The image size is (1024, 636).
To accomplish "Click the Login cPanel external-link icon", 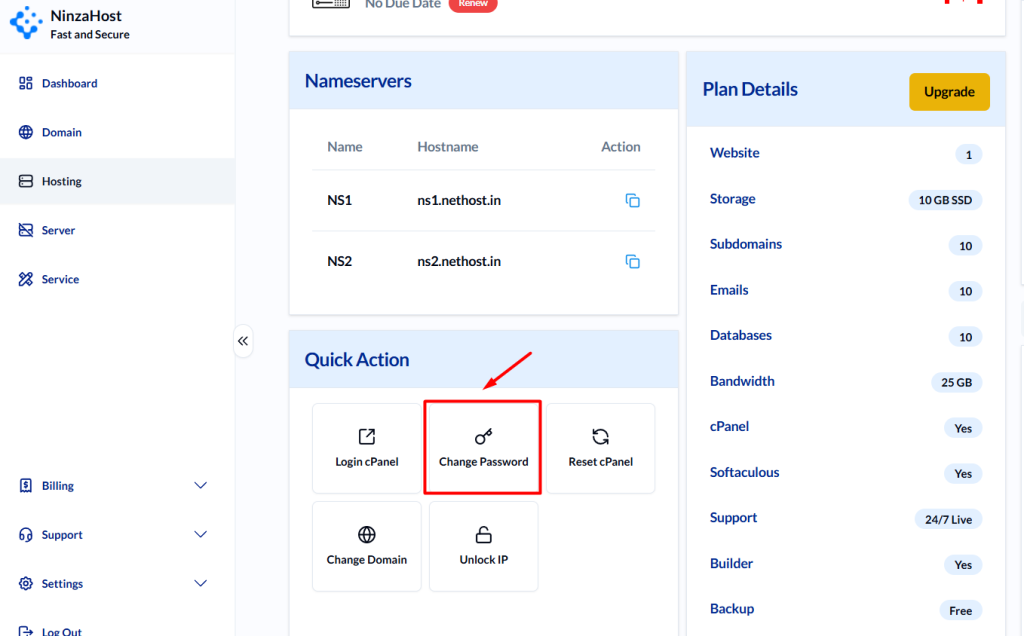I will pos(367,436).
